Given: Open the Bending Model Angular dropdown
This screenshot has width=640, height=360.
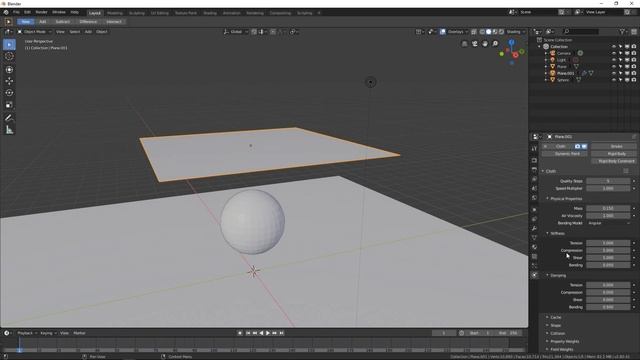Looking at the screenshot, I should (609, 223).
